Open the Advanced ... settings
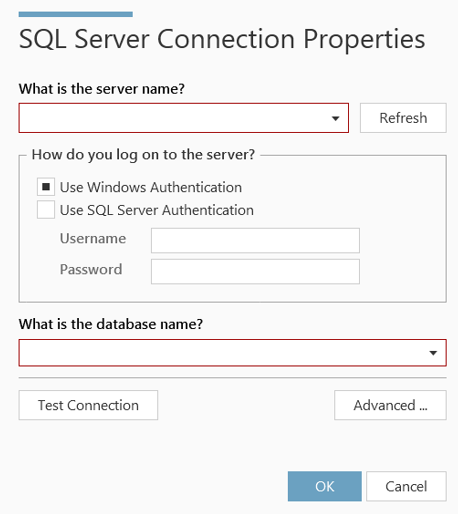This screenshot has height=514, width=458. tap(390, 405)
